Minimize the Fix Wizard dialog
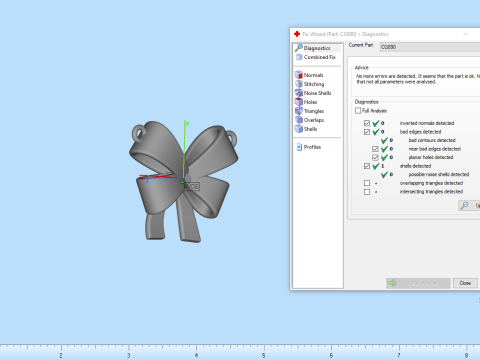 (x=465, y=34)
